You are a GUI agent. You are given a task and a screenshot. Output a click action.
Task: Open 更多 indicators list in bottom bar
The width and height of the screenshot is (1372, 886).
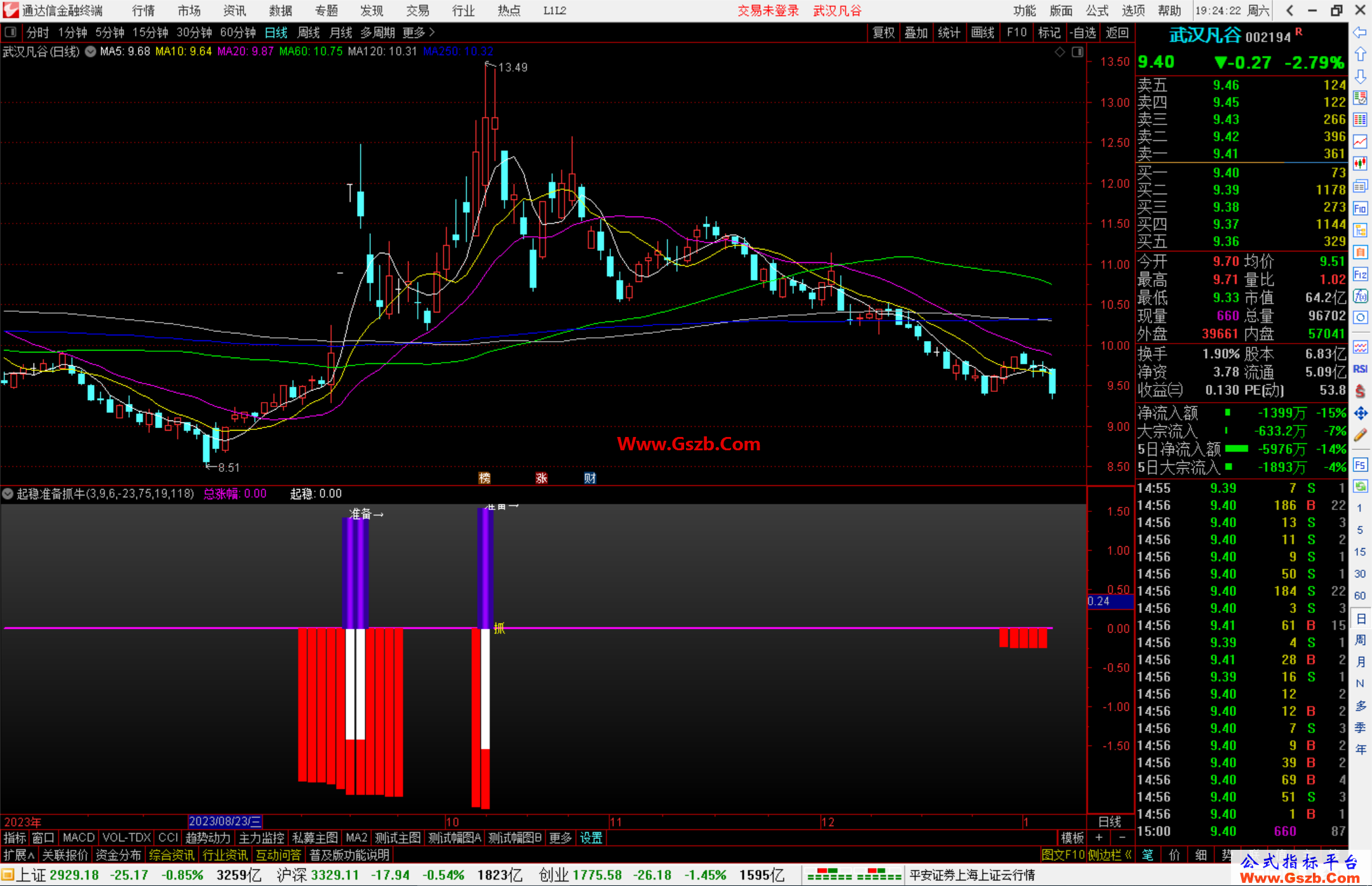coord(560,838)
